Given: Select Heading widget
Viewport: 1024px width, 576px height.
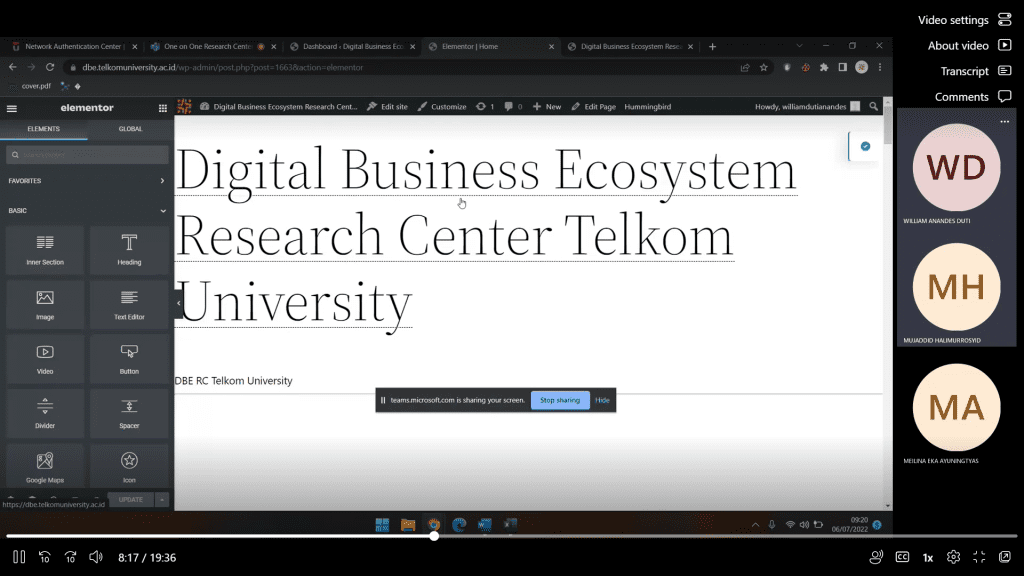Looking at the screenshot, I should [129, 250].
